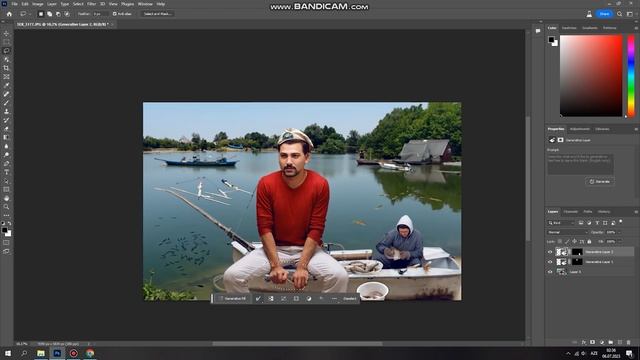
Task: Create a new layer icon
Action: (620, 342)
